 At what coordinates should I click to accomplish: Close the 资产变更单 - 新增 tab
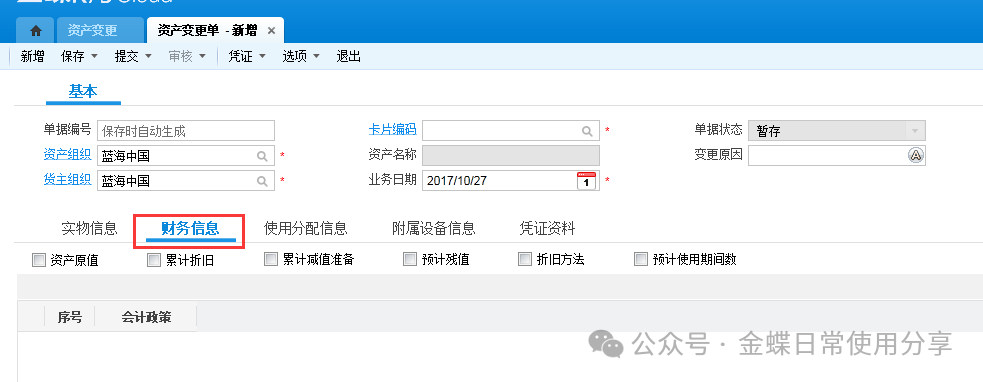click(271, 31)
